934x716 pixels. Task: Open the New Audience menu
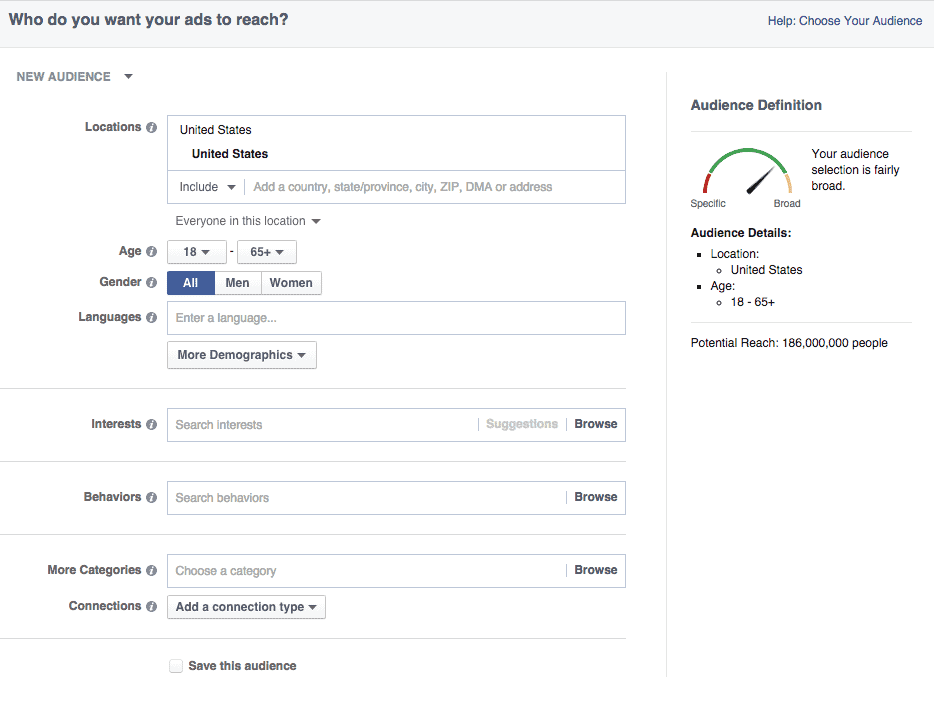tap(74, 77)
